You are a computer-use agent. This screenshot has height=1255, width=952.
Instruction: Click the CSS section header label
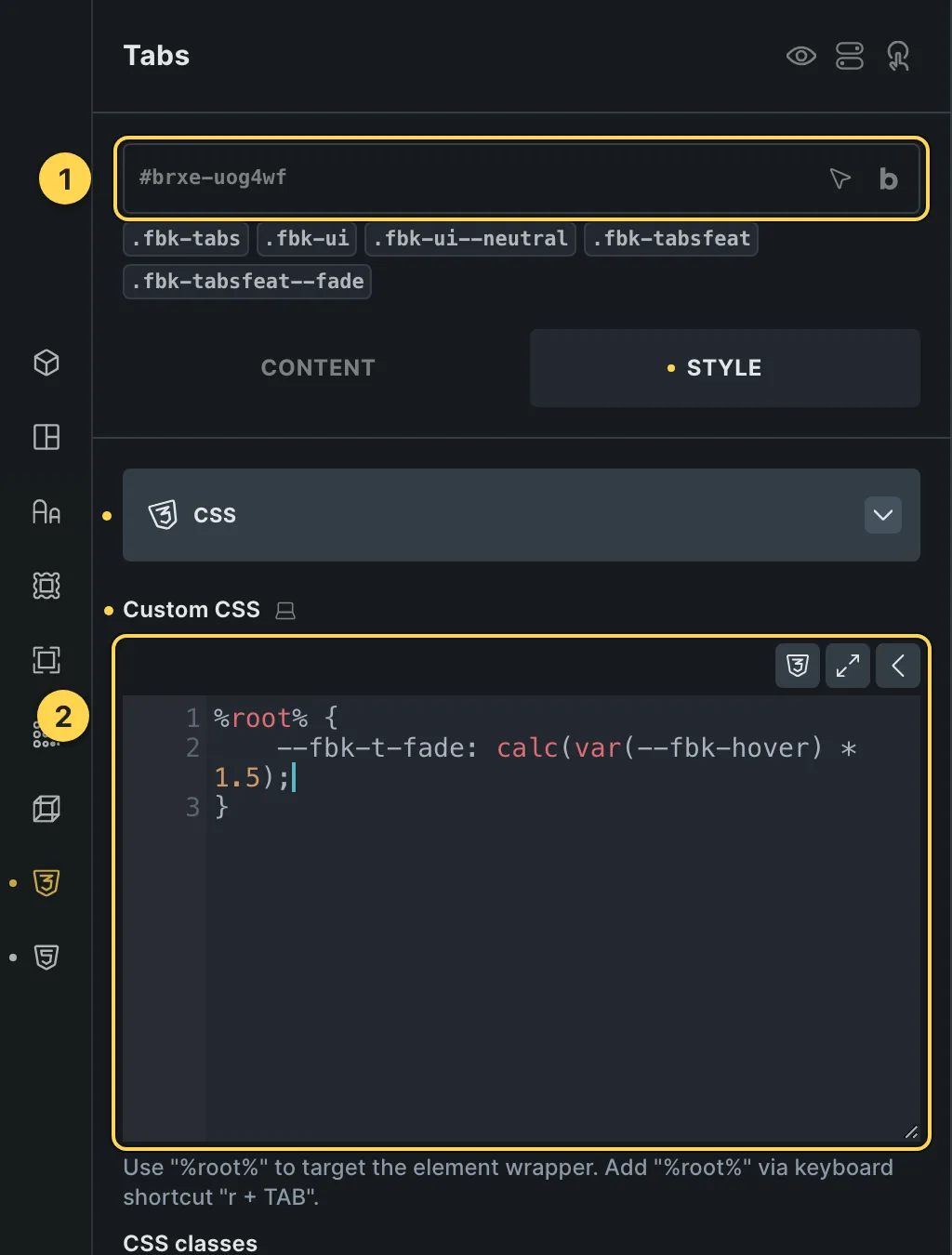click(215, 515)
